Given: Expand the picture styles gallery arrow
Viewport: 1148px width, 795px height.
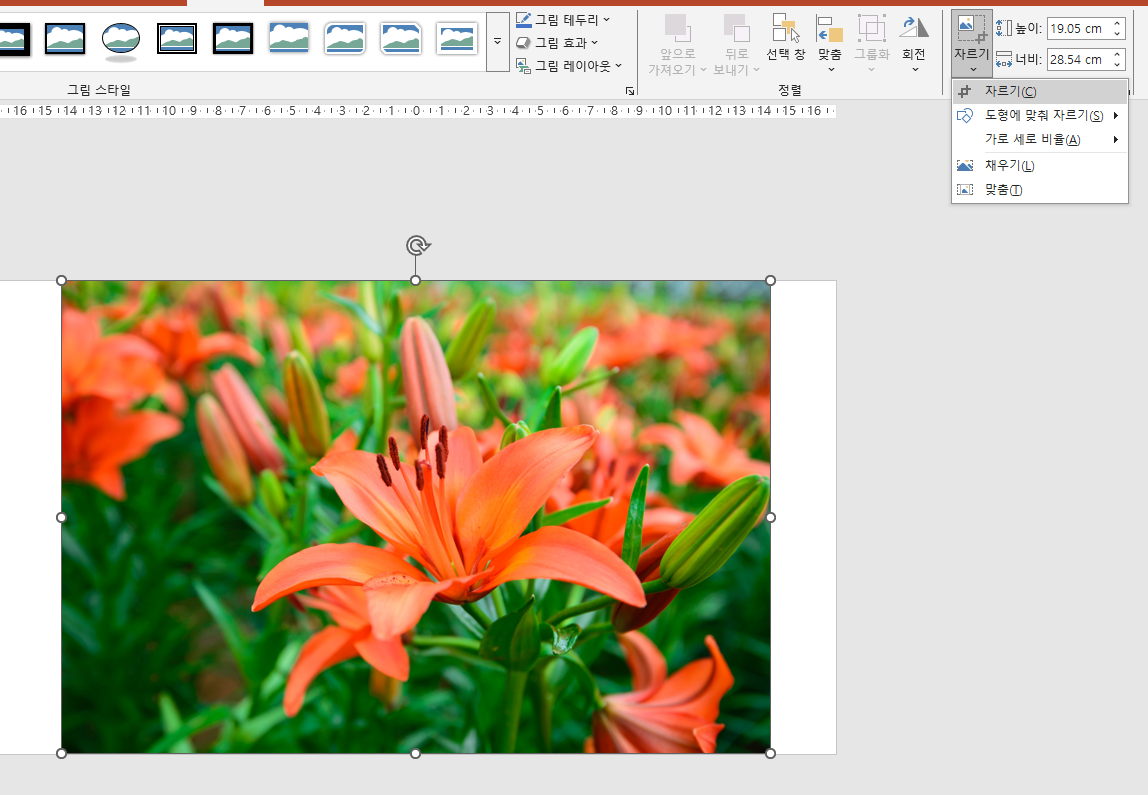Looking at the screenshot, I should click(498, 42).
